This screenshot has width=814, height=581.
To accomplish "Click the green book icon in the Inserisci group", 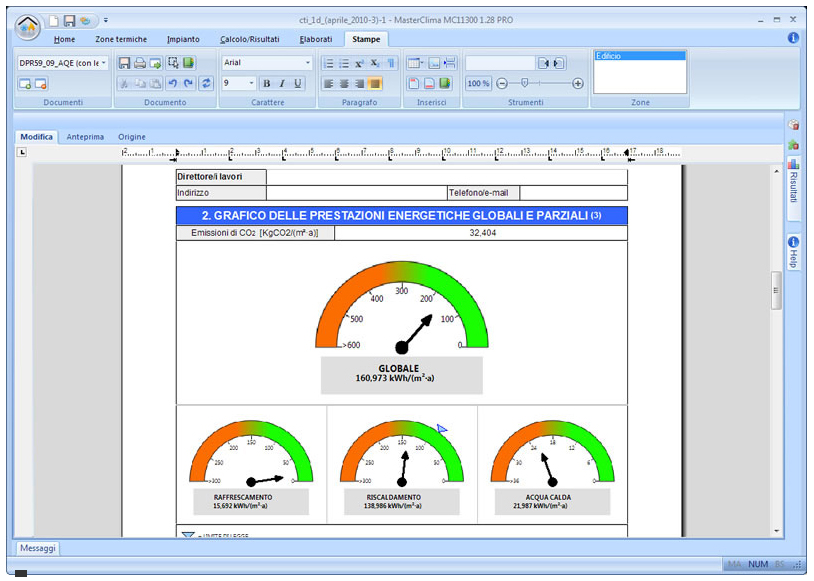I will coord(445,83).
